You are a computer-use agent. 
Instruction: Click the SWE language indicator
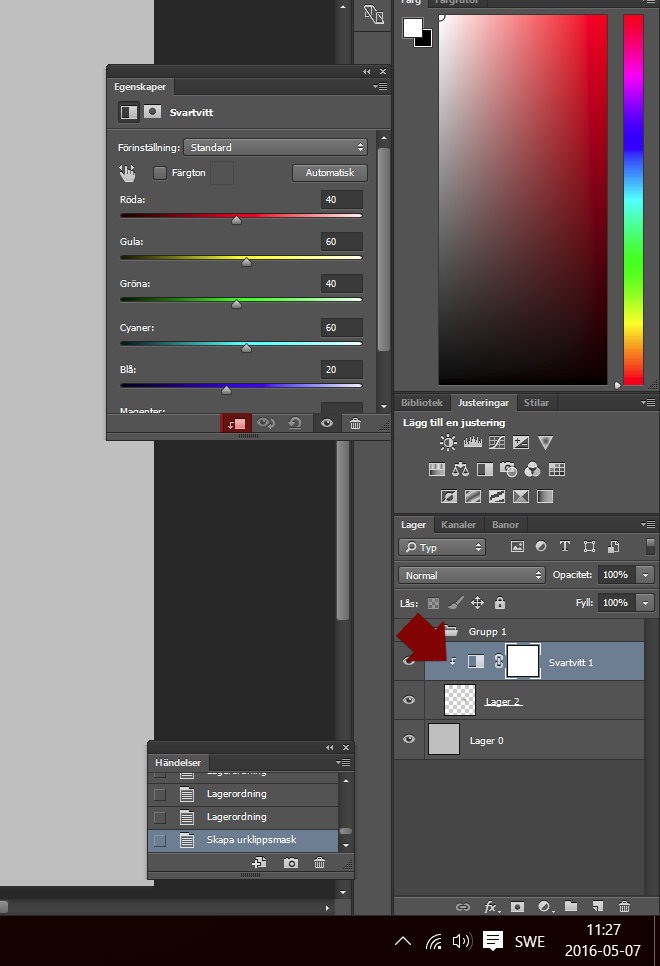(x=529, y=941)
